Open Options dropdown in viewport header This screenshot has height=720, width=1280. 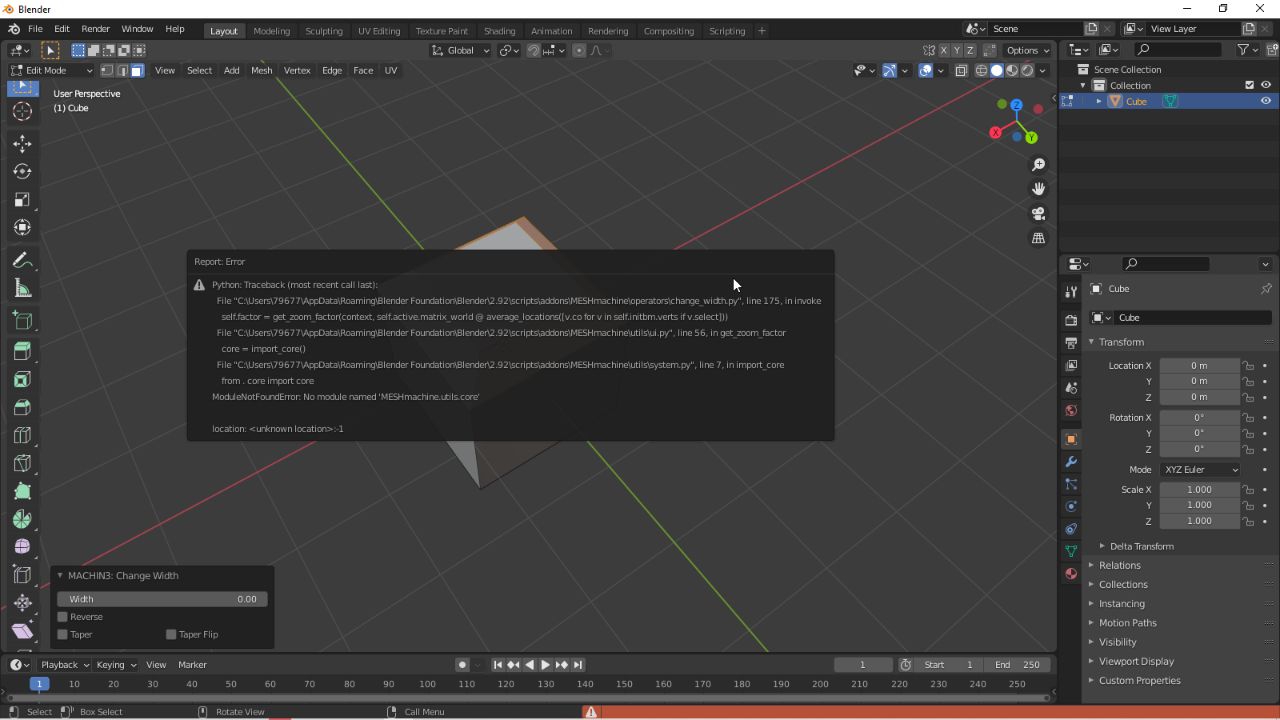pyautogui.click(x=1027, y=50)
